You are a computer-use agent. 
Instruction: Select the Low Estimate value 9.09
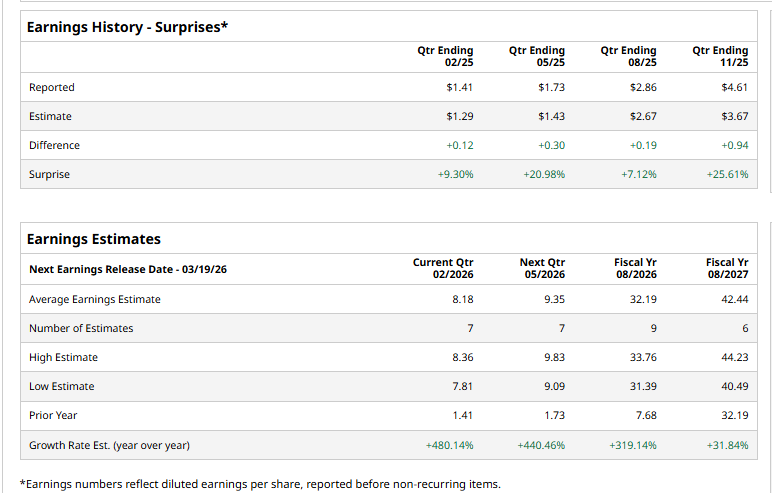click(553, 386)
